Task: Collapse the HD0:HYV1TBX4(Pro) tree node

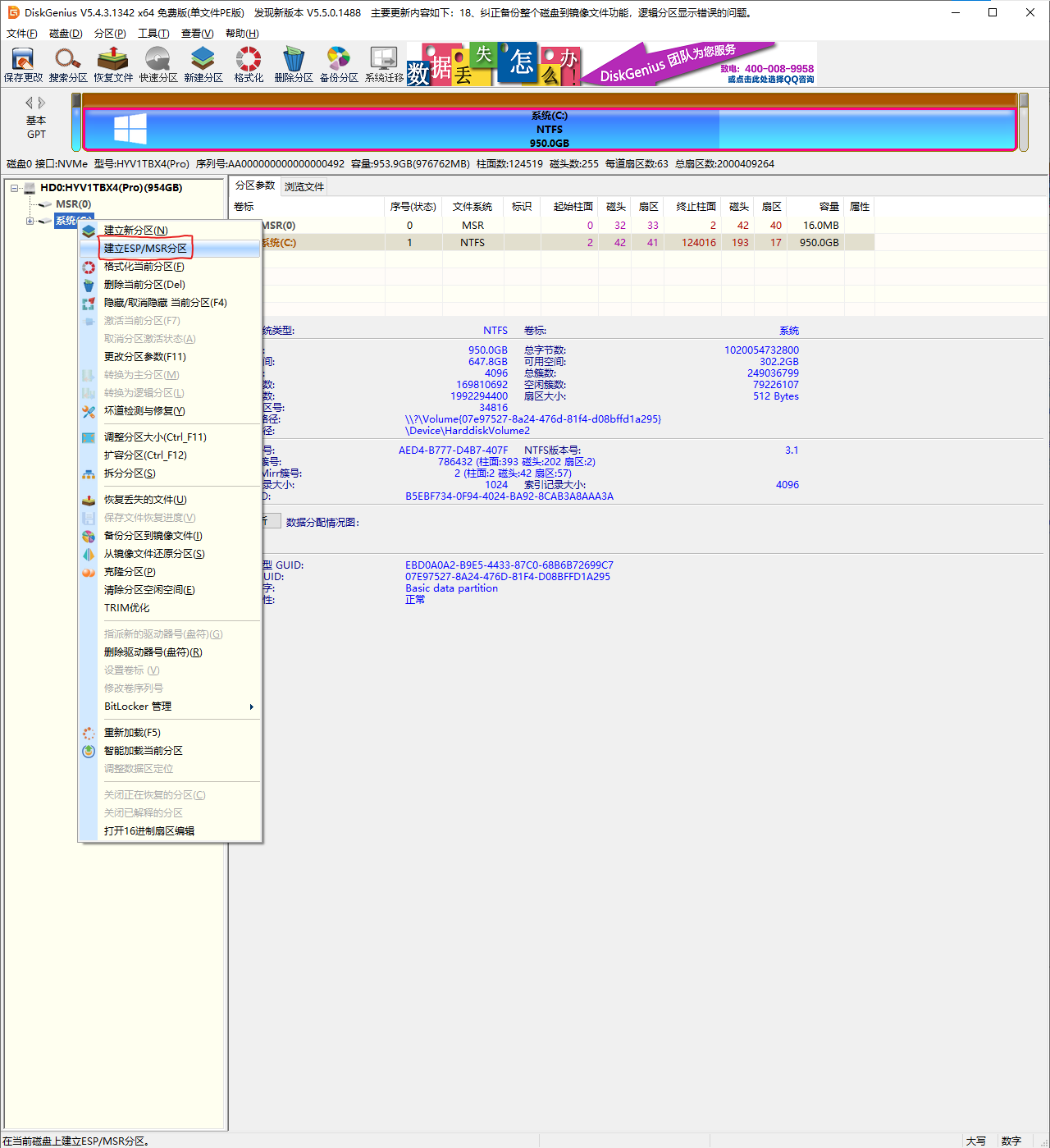Action: tap(14, 188)
